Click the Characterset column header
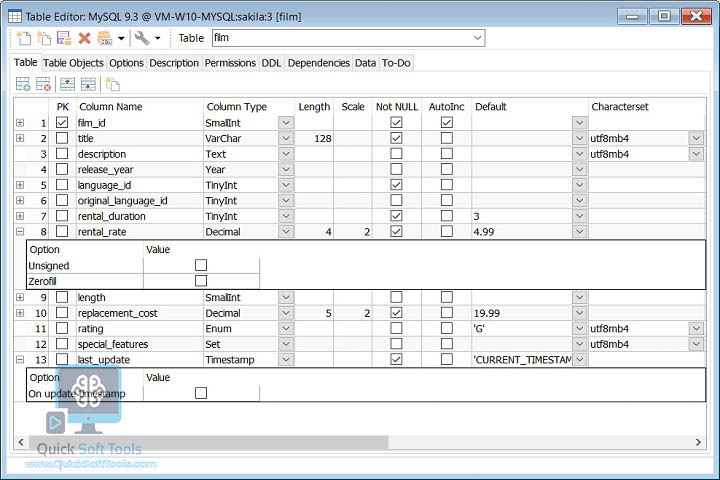Screen dimensions: 720x480 [647, 107]
